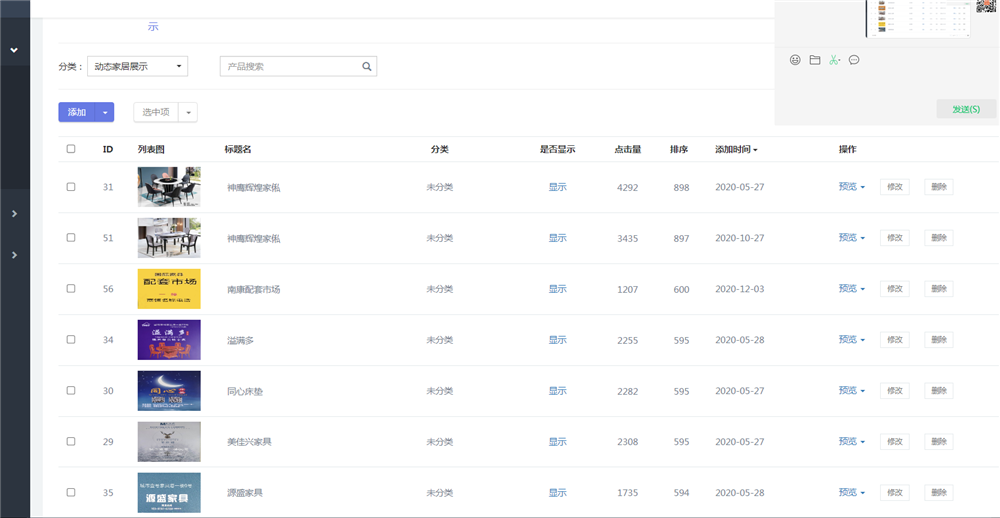This screenshot has height=518, width=1000.
Task: Toggle the select-all checkbox in table header
Action: (71, 149)
